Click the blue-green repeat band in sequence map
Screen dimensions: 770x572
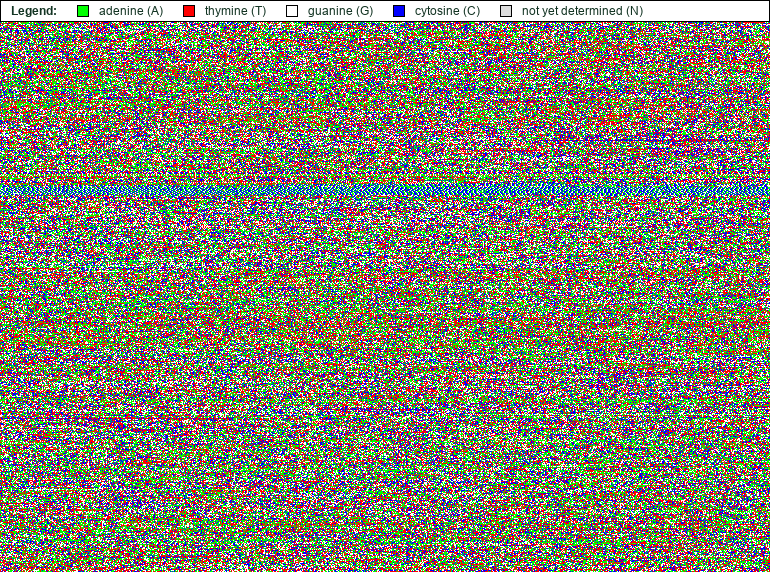click(385, 190)
